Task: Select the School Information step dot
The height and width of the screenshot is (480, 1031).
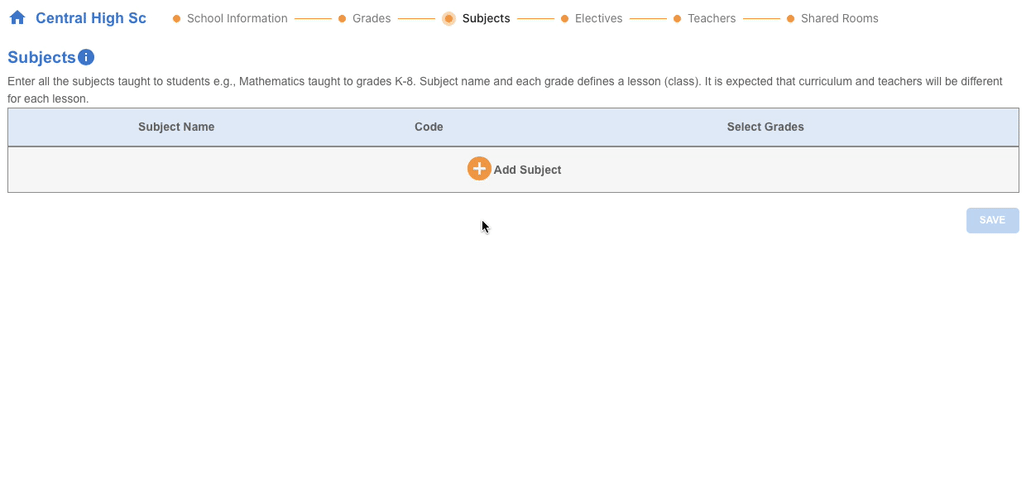Action: [176, 18]
